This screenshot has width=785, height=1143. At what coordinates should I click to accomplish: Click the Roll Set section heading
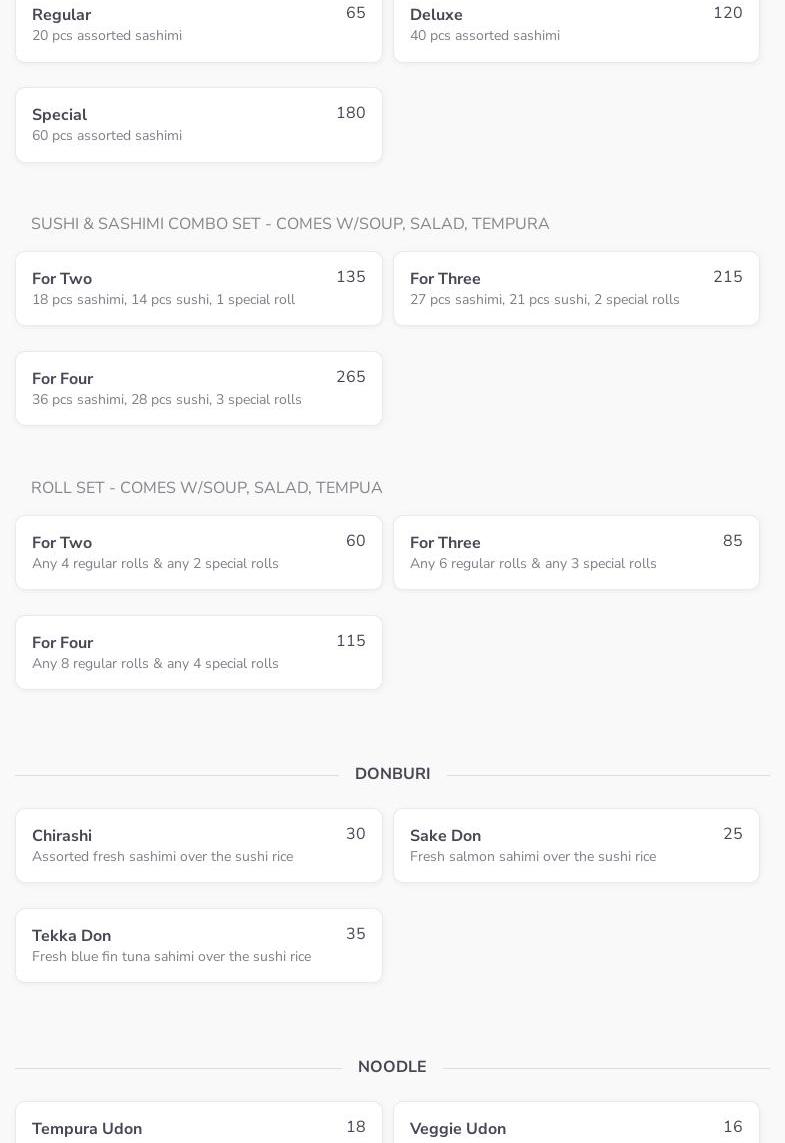(x=206, y=488)
